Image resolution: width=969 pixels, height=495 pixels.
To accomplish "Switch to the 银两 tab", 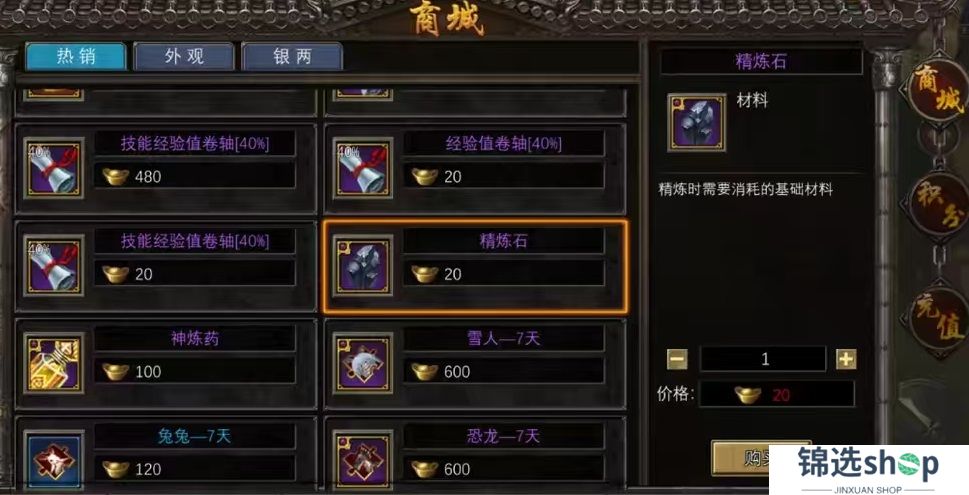I will click(x=292, y=56).
